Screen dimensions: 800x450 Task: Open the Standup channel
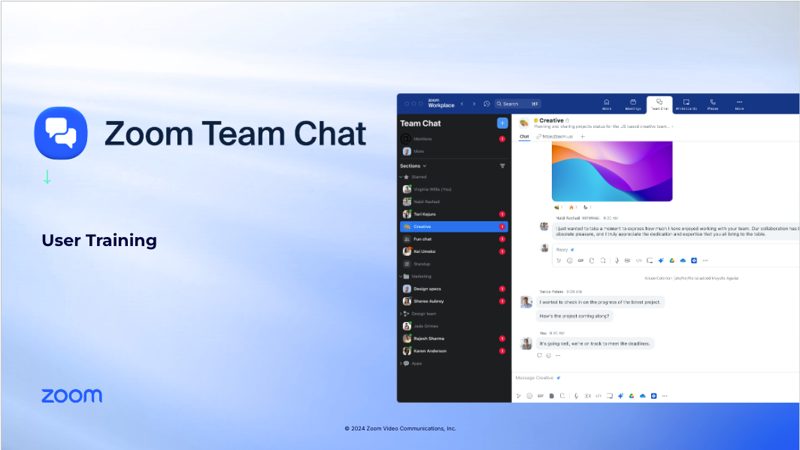454,264
